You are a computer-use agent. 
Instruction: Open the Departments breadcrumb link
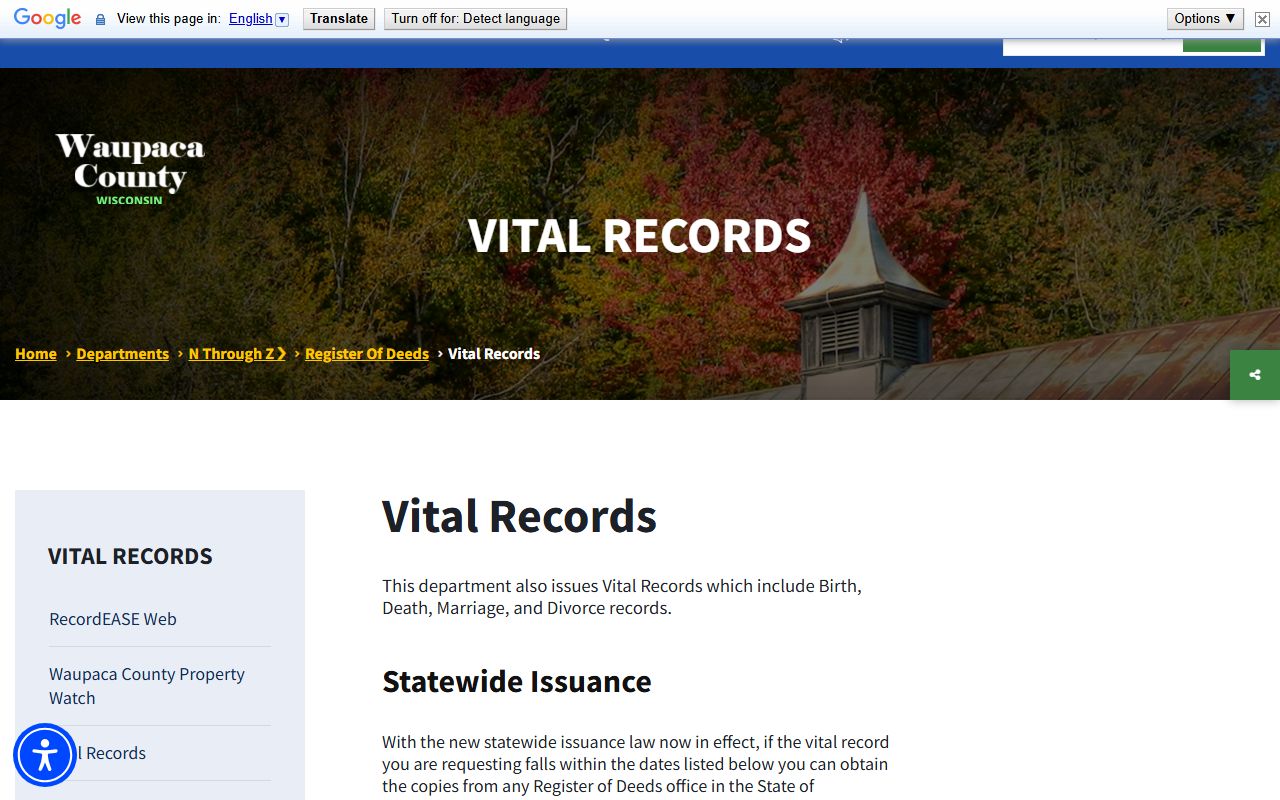[123, 354]
